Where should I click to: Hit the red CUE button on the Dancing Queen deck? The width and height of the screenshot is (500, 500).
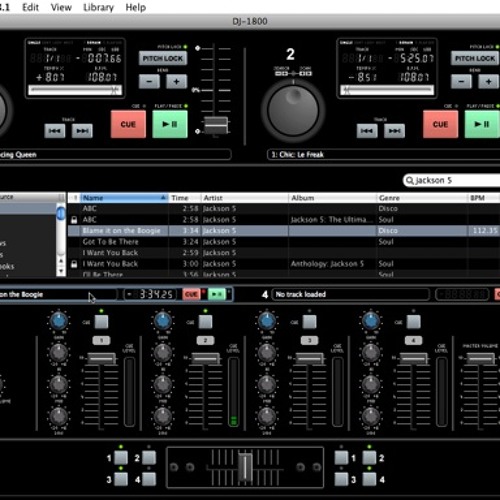pyautogui.click(x=128, y=124)
